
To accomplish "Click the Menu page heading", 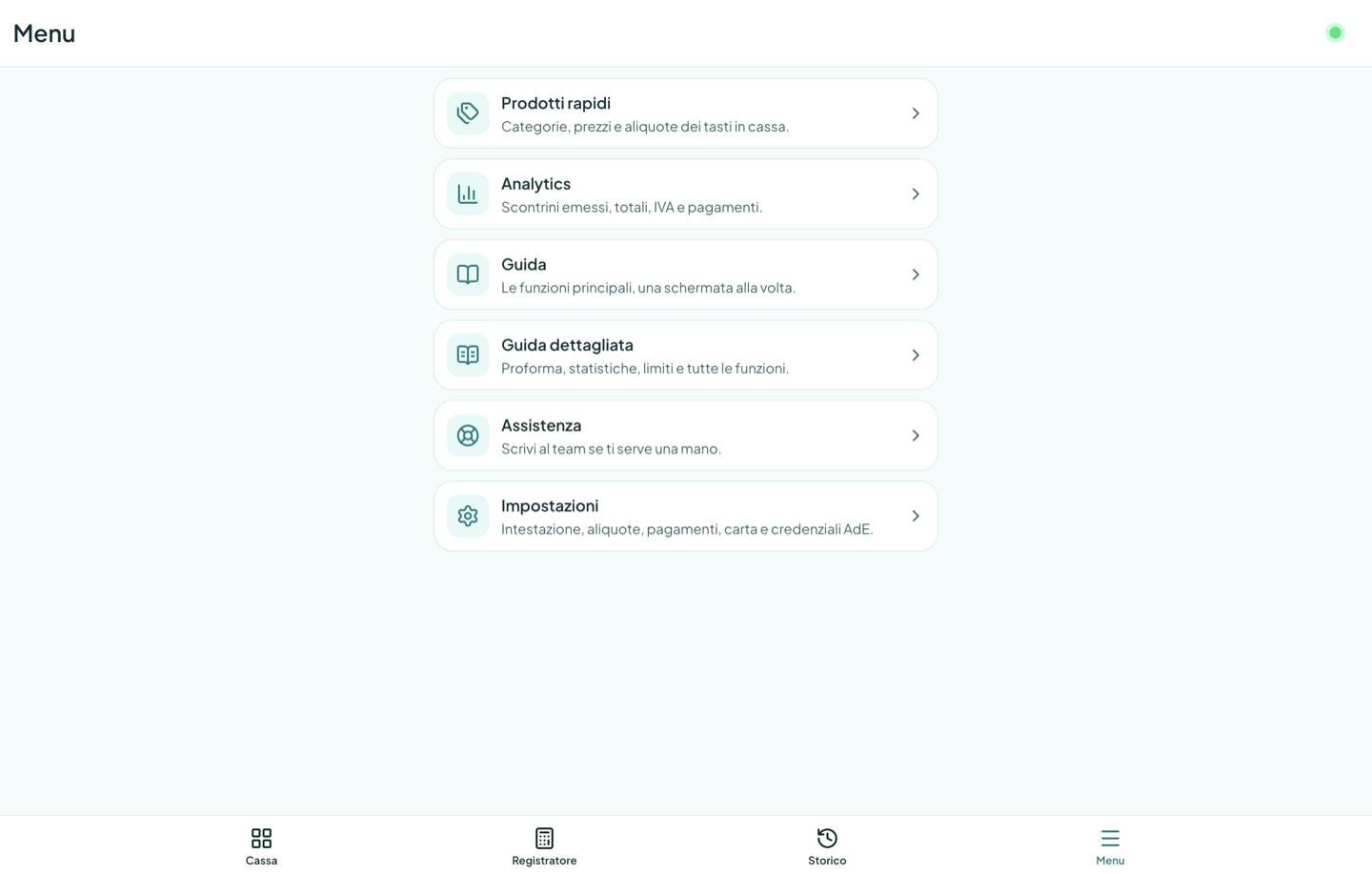I will click(x=44, y=33).
